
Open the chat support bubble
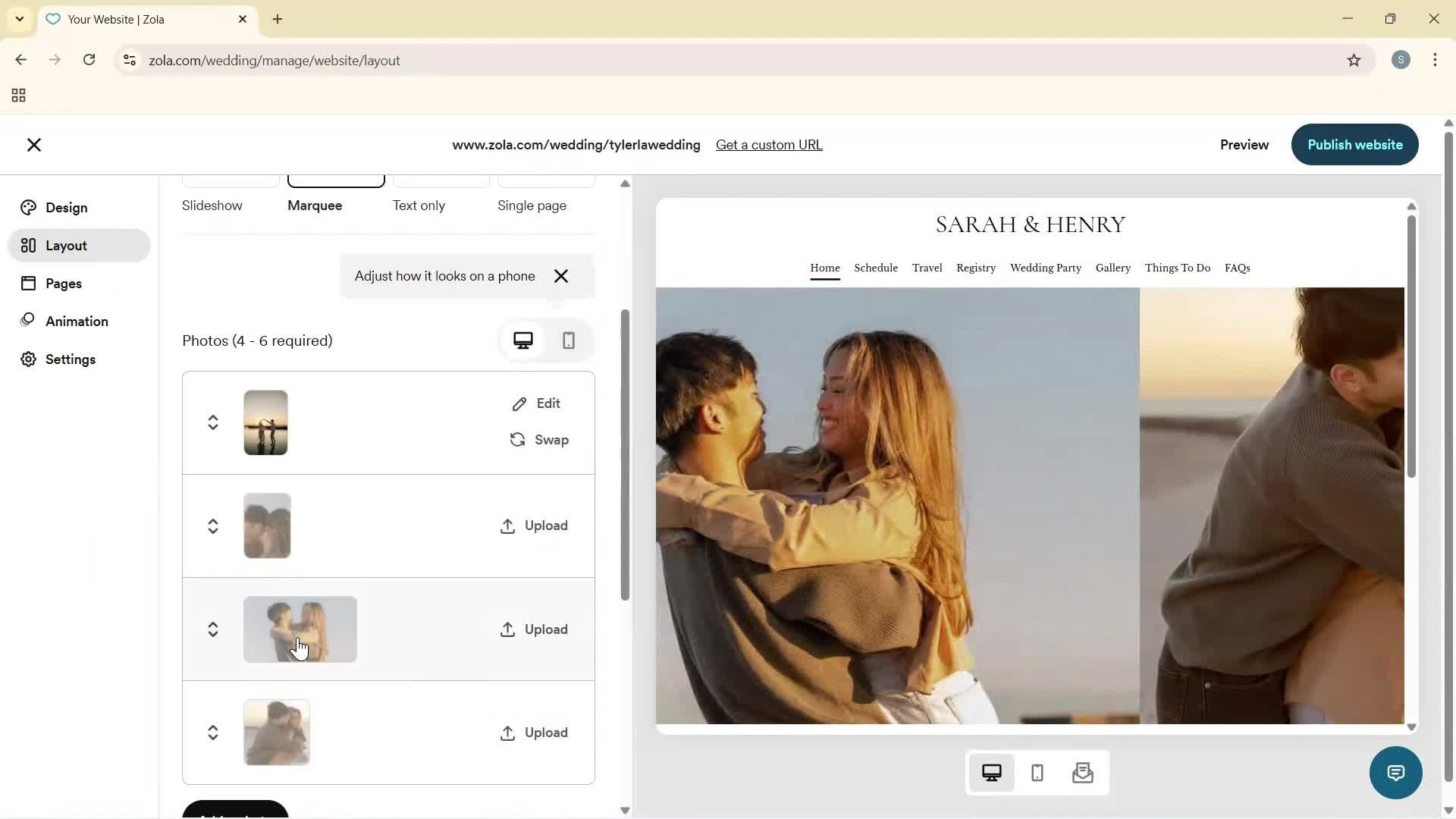1396,772
